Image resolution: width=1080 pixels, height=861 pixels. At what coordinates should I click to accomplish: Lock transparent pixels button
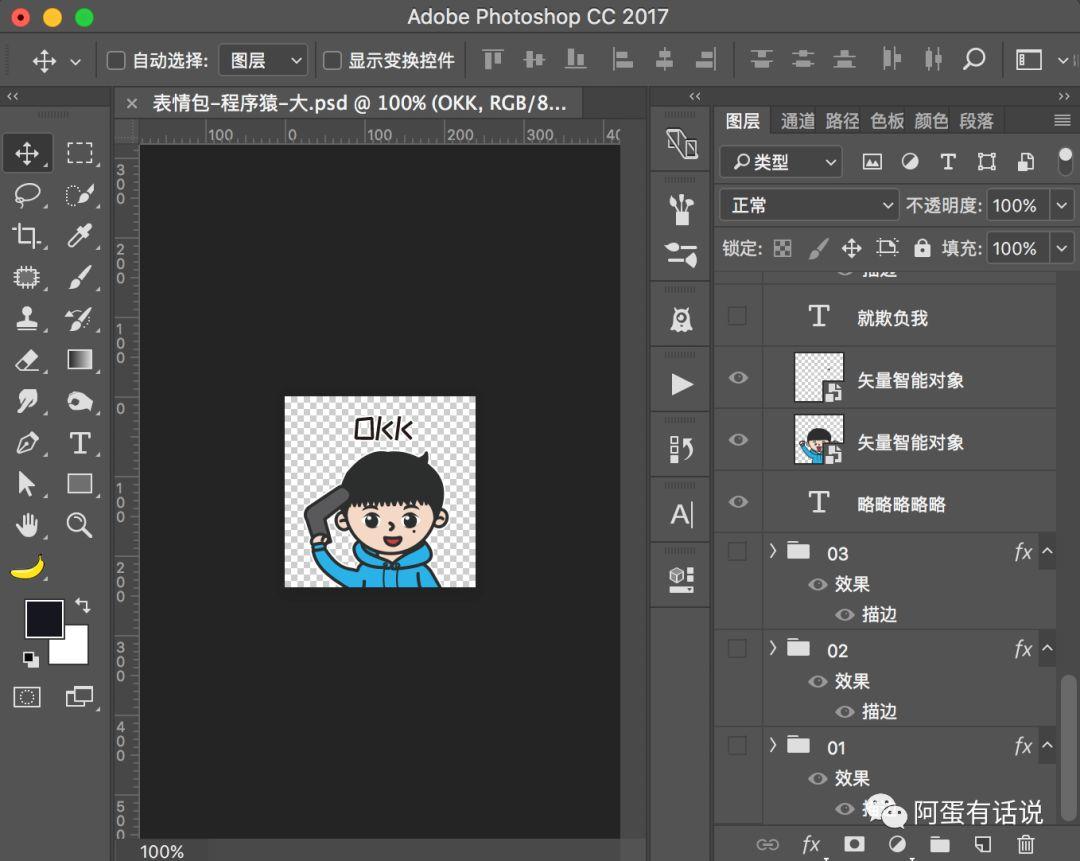782,248
